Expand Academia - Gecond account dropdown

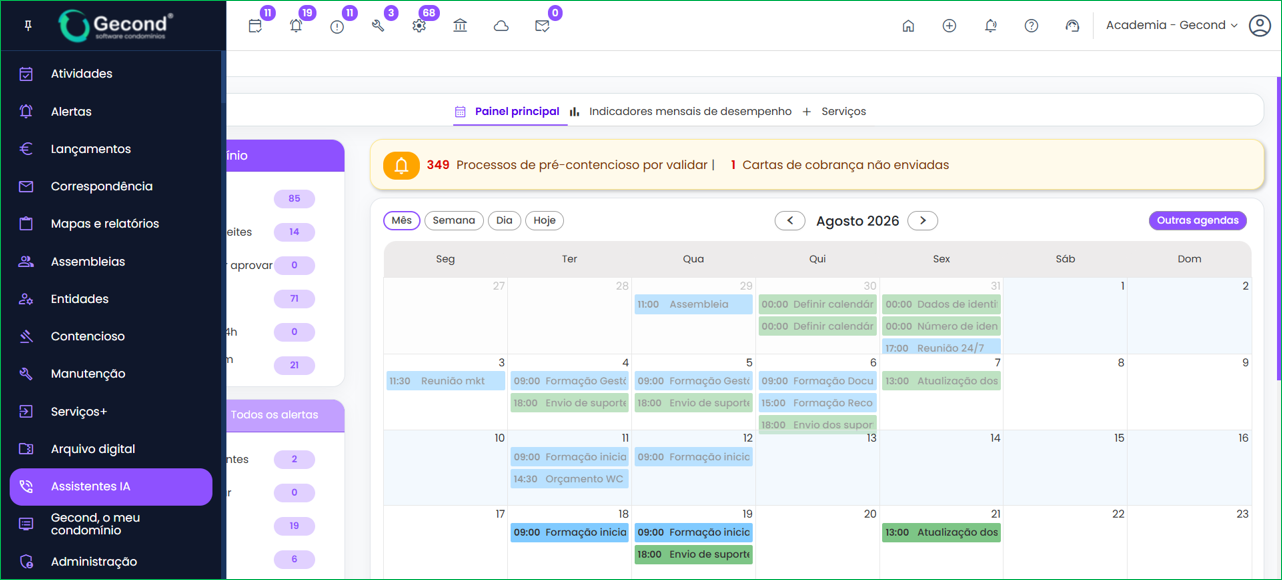[x=1171, y=26]
